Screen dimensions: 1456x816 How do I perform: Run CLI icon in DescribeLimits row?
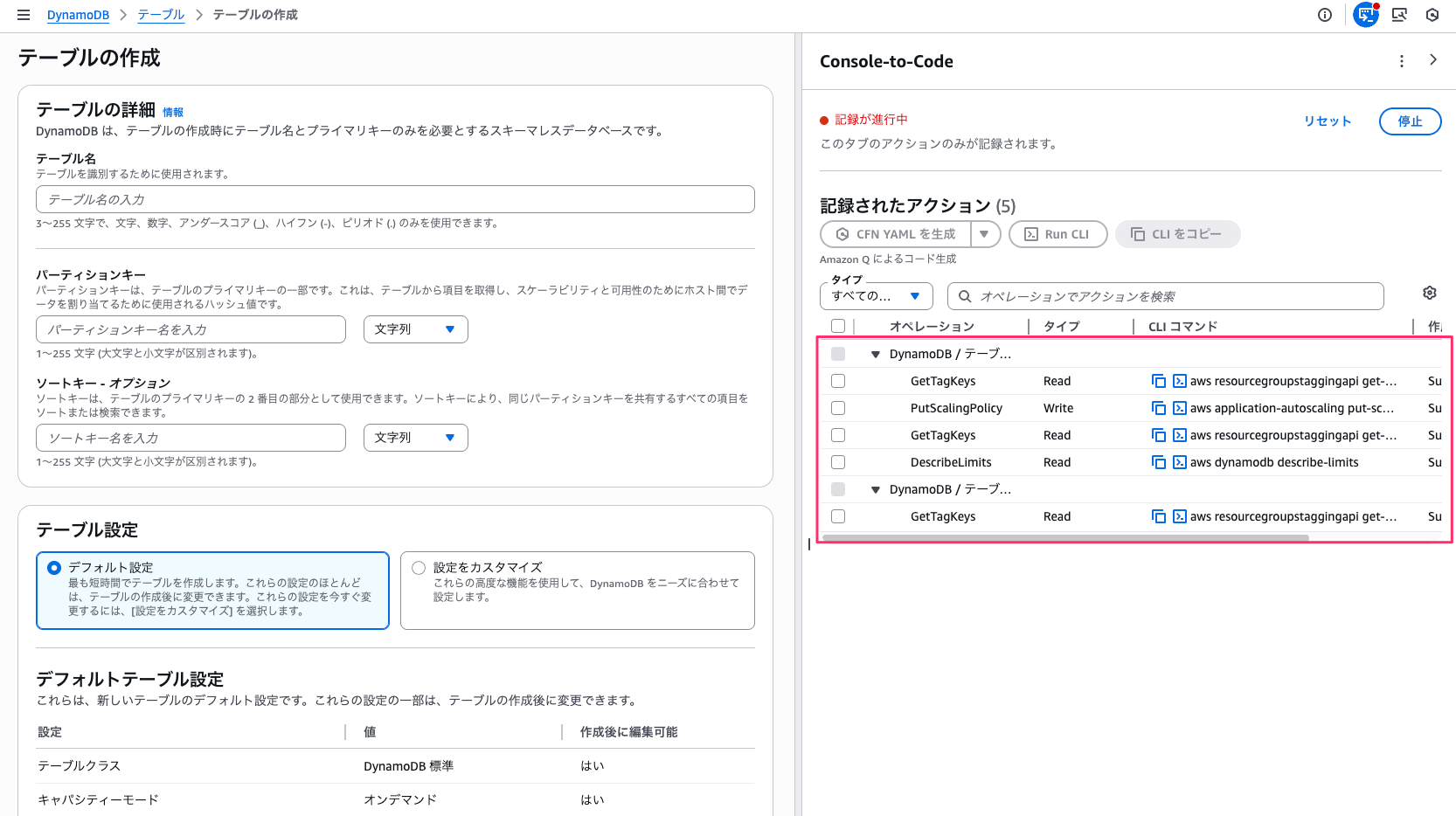coord(1180,462)
